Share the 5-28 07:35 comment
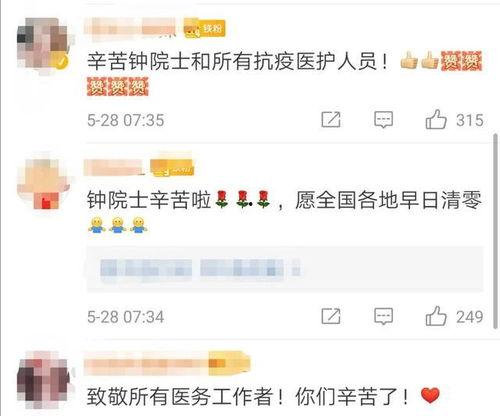500x416 pixels. [331, 119]
